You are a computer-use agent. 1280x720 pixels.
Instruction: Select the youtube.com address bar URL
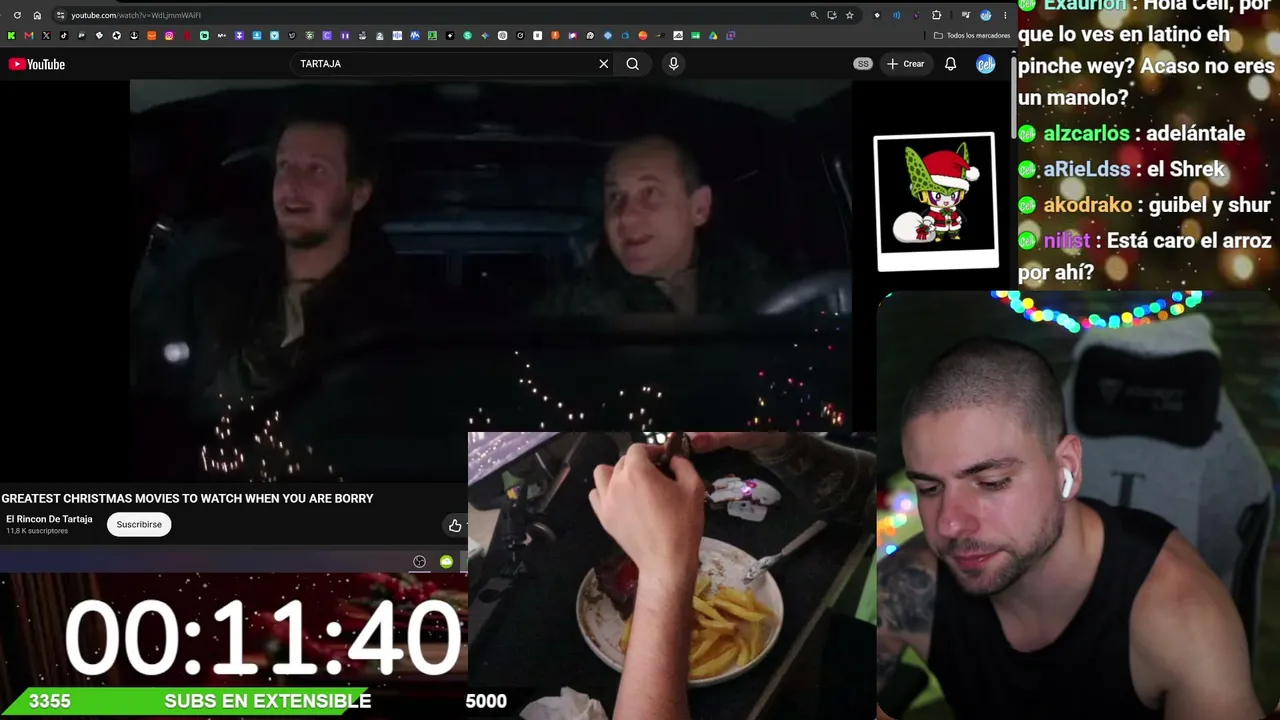tap(136, 15)
